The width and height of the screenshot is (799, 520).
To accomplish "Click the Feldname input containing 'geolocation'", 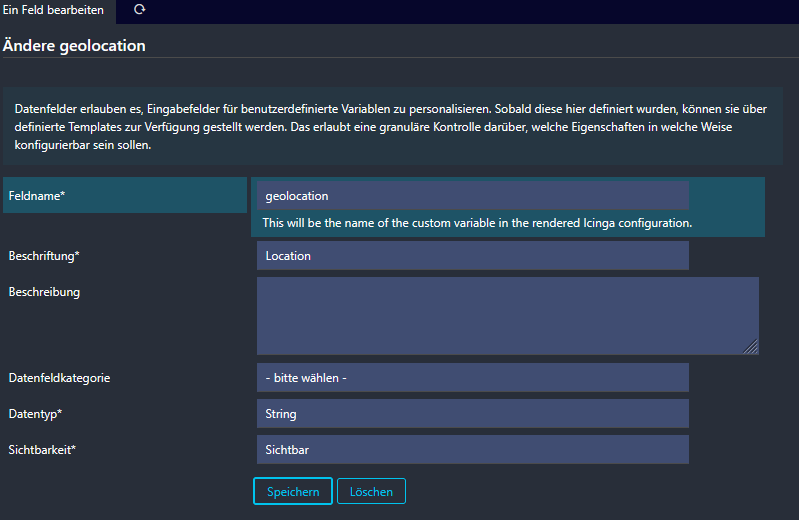I will click(x=472, y=196).
